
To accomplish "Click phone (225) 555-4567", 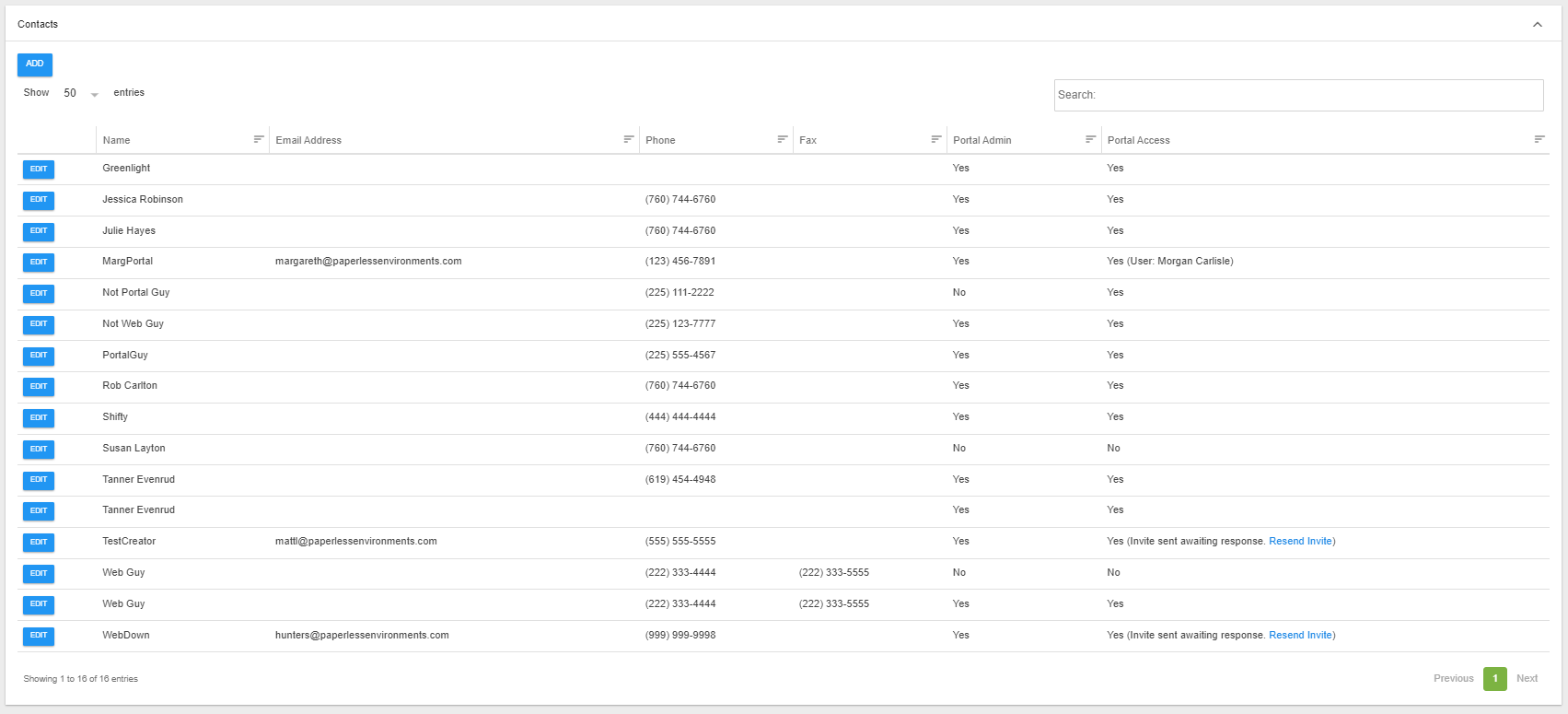I will coord(680,356).
